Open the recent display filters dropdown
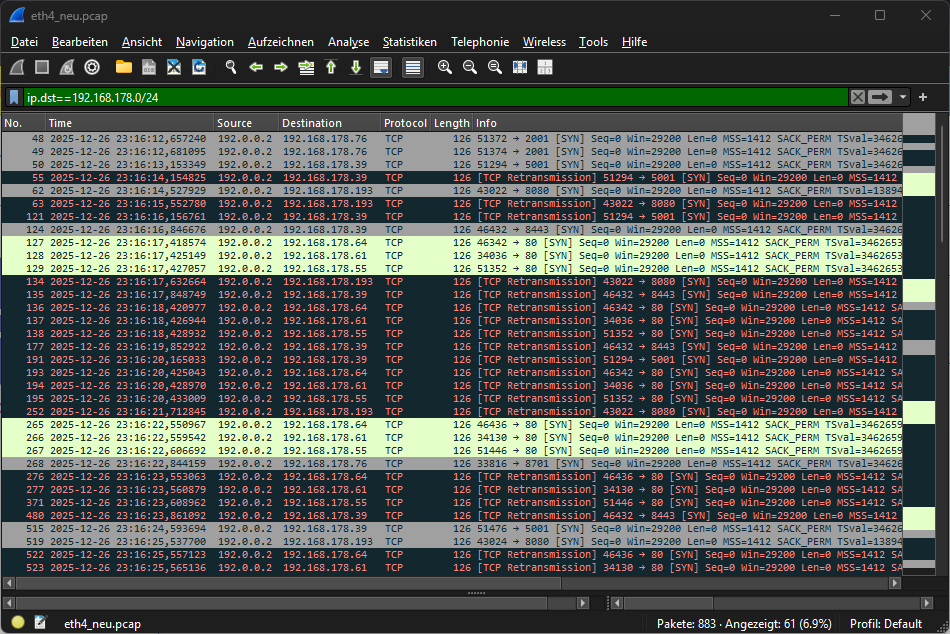 903,98
